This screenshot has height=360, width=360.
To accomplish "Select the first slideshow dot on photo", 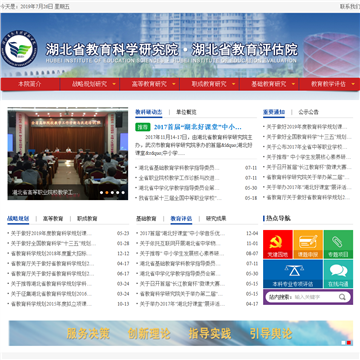I will coord(102,192).
